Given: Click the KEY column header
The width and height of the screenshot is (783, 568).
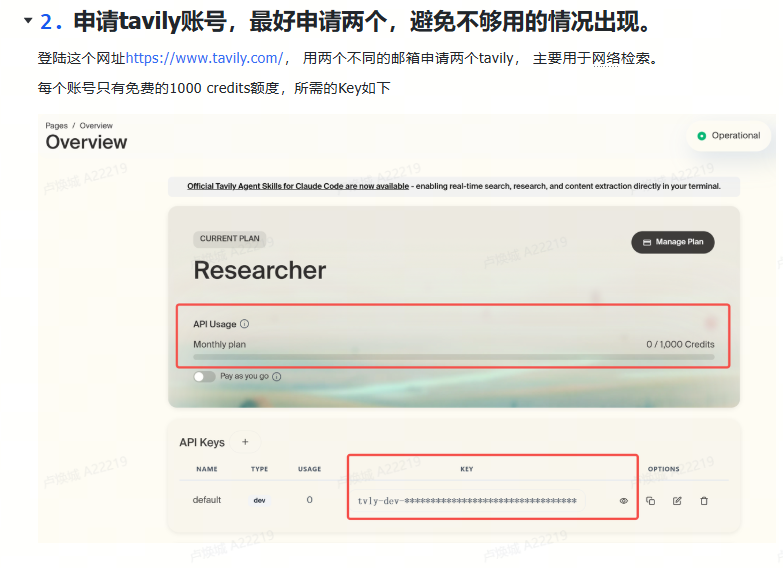Looking at the screenshot, I should 467,469.
